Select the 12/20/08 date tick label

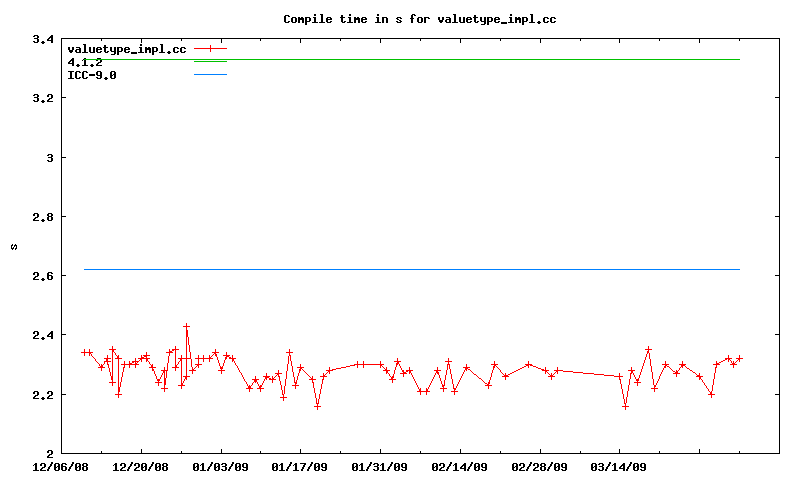(141, 466)
